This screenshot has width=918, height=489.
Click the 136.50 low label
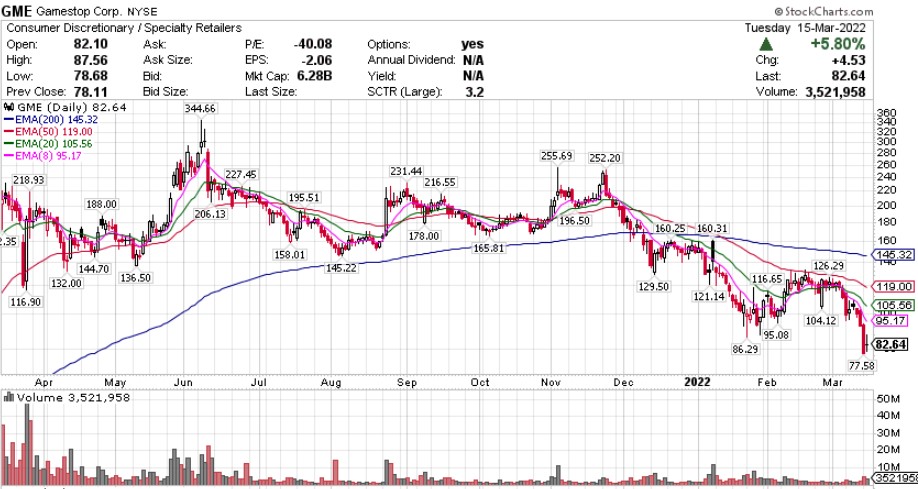point(136,278)
